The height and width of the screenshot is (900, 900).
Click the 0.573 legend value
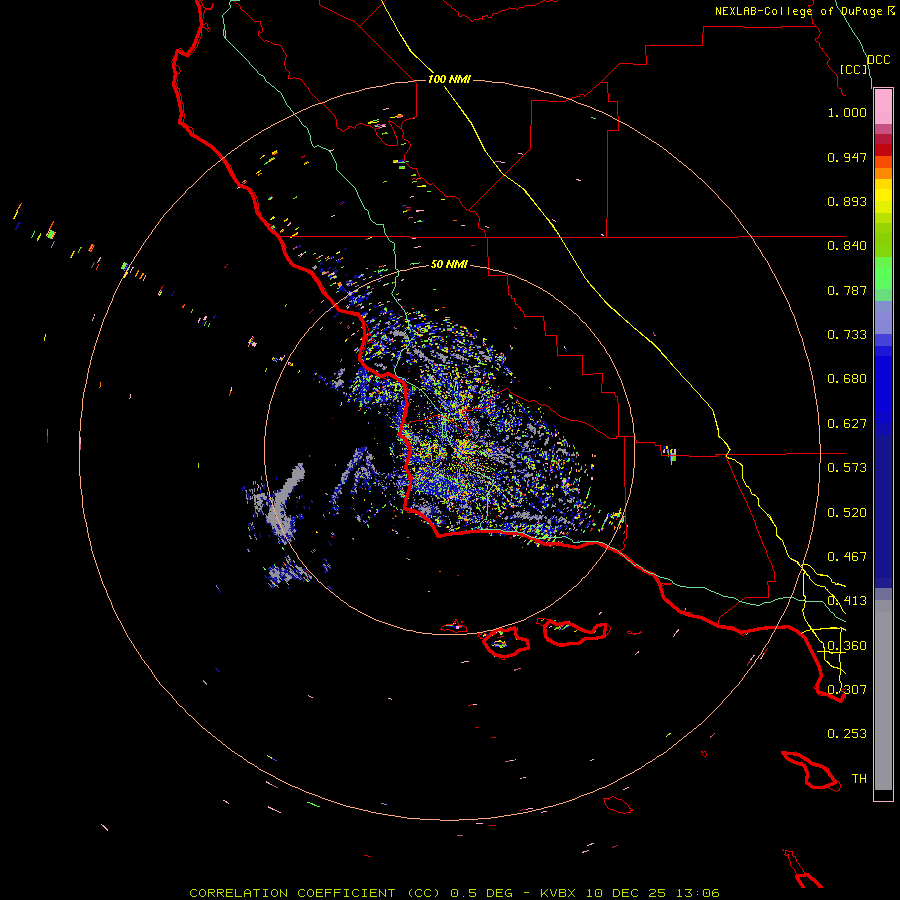[847, 468]
